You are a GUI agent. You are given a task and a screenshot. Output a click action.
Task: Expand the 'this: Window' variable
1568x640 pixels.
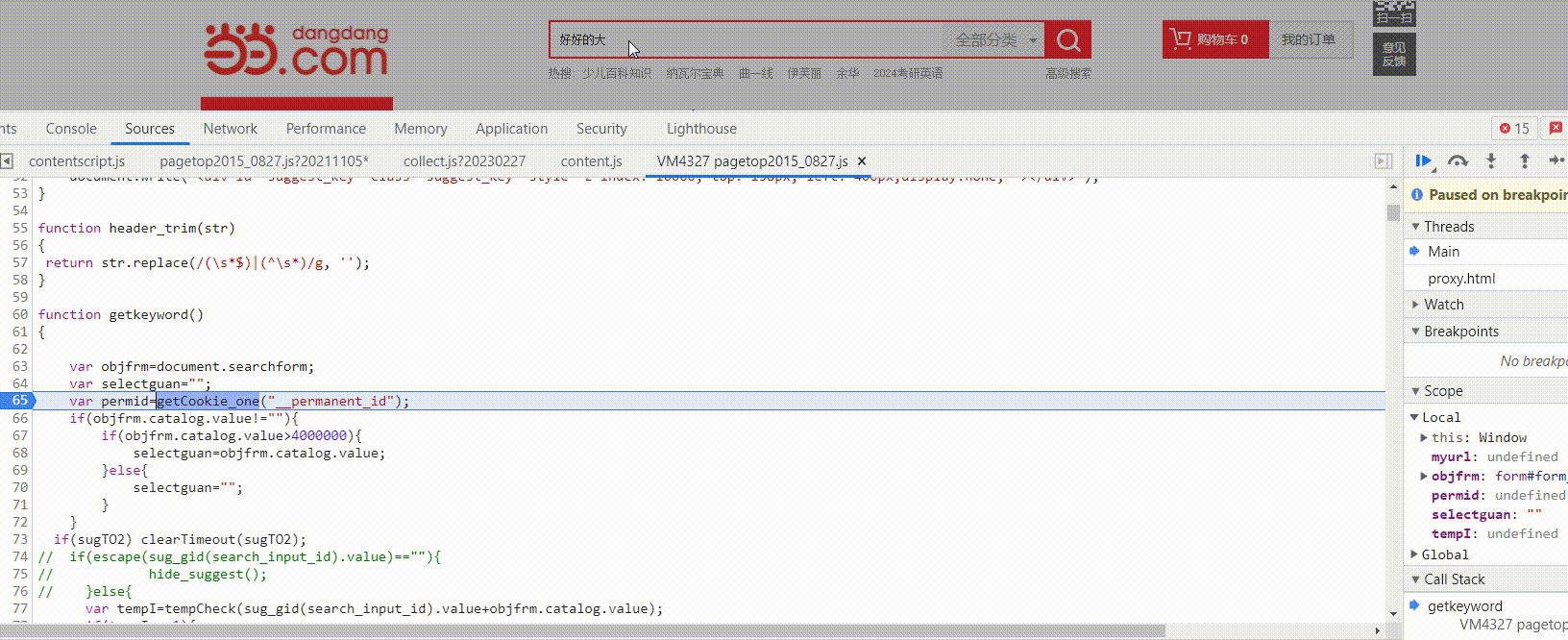pos(1424,437)
